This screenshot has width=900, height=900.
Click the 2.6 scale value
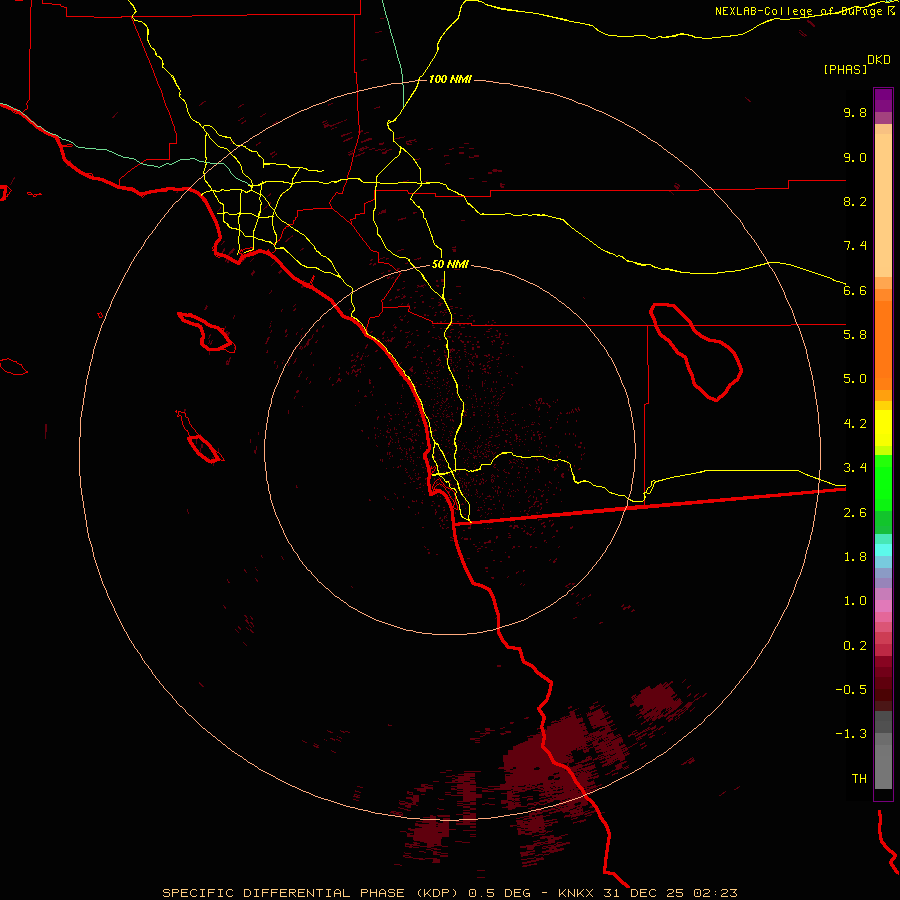click(x=855, y=513)
